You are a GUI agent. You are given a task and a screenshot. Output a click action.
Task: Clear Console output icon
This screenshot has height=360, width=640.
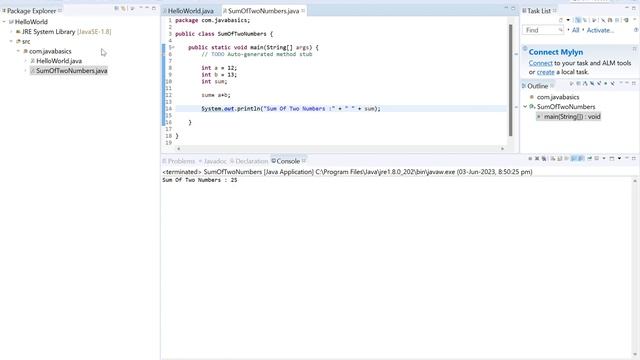[552, 158]
